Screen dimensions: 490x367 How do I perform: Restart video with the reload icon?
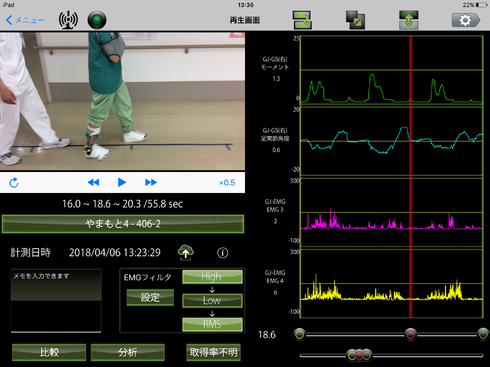(14, 183)
